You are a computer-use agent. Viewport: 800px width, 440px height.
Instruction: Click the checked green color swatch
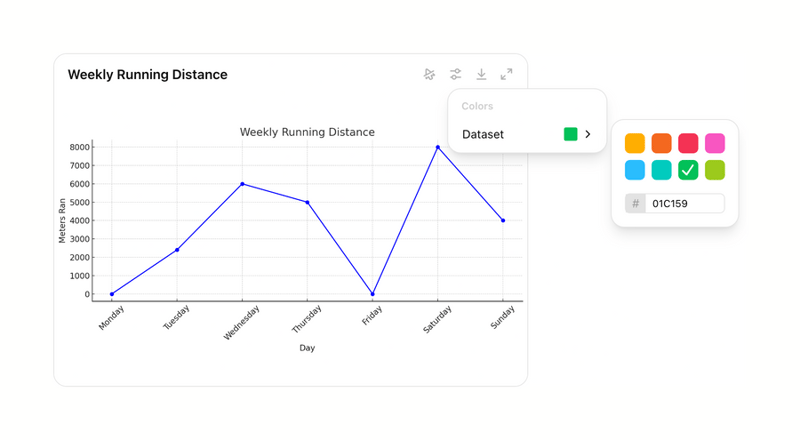688,170
